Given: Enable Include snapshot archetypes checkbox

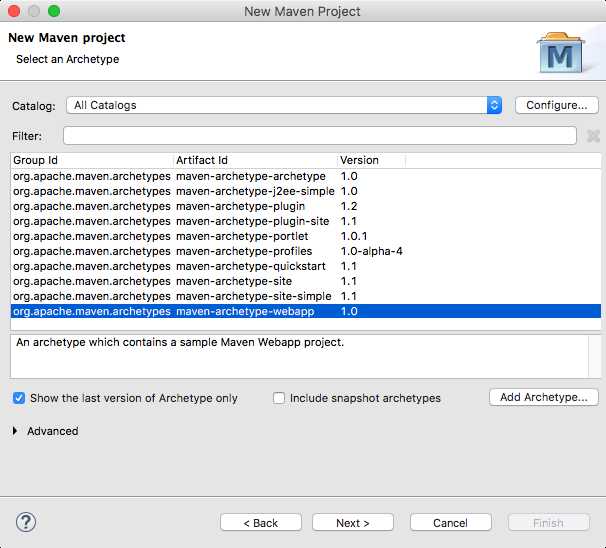Looking at the screenshot, I should (279, 398).
